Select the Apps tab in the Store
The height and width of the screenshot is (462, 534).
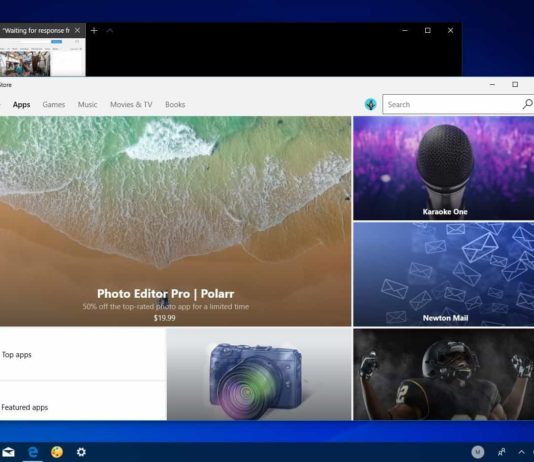(x=21, y=105)
